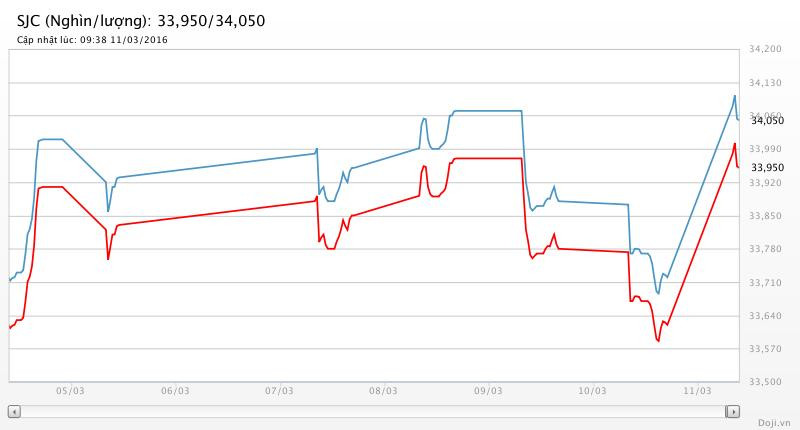The height and width of the screenshot is (430, 800).
Task: Select the 08/03 date on the time axis
Action: click(383, 391)
